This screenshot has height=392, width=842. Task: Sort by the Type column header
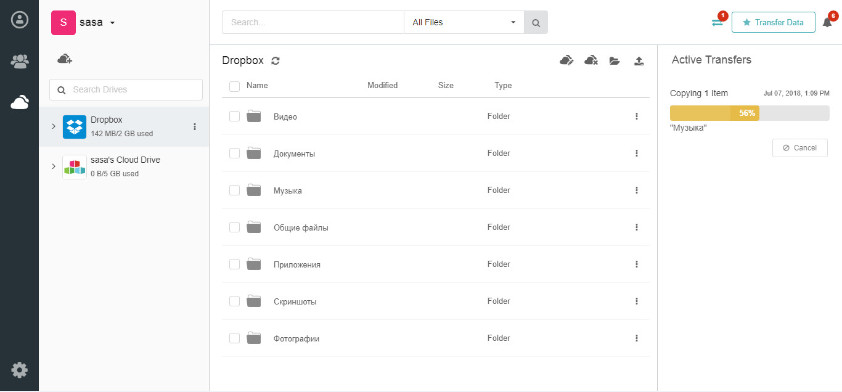tap(503, 85)
